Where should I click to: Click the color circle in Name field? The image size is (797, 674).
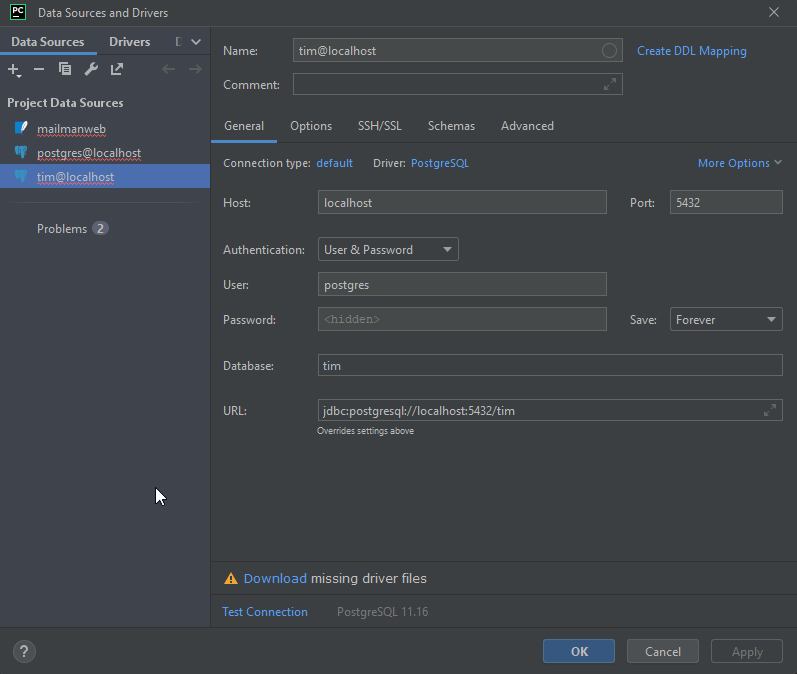(x=609, y=50)
